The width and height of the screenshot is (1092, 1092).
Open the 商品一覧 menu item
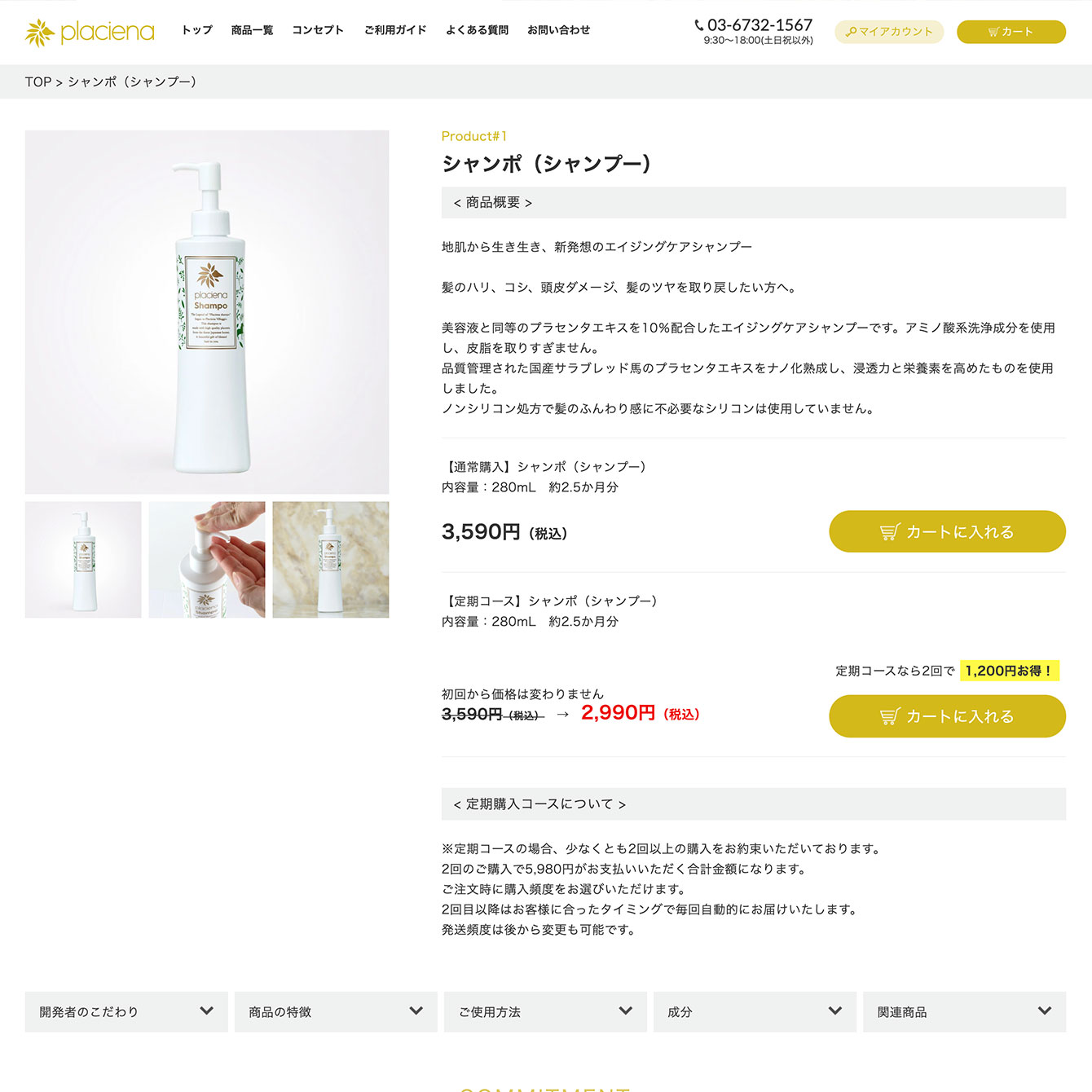click(x=252, y=30)
